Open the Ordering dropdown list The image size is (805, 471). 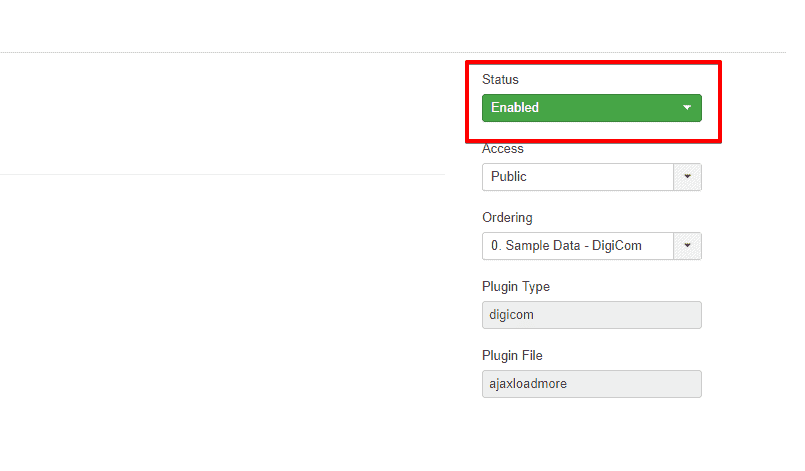tap(579, 246)
